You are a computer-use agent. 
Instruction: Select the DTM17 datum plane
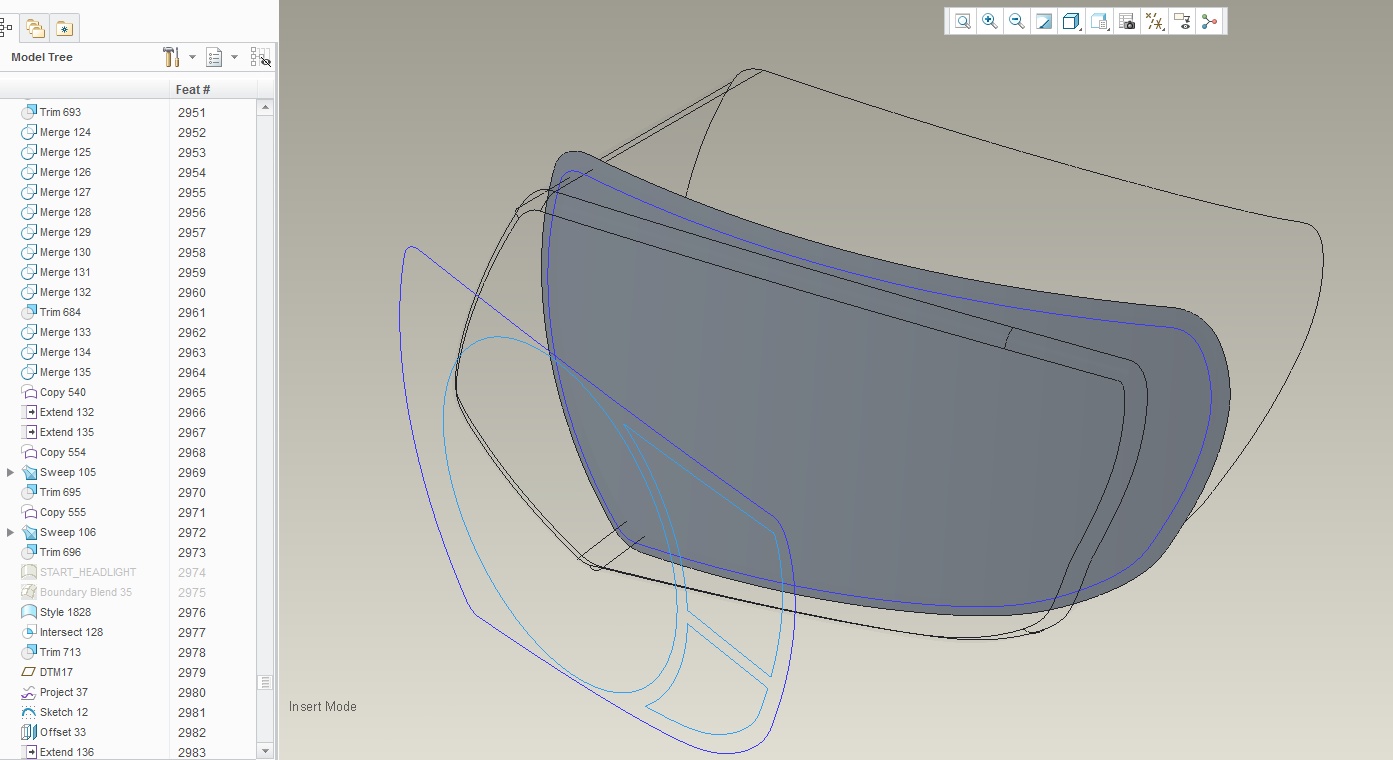(47, 672)
